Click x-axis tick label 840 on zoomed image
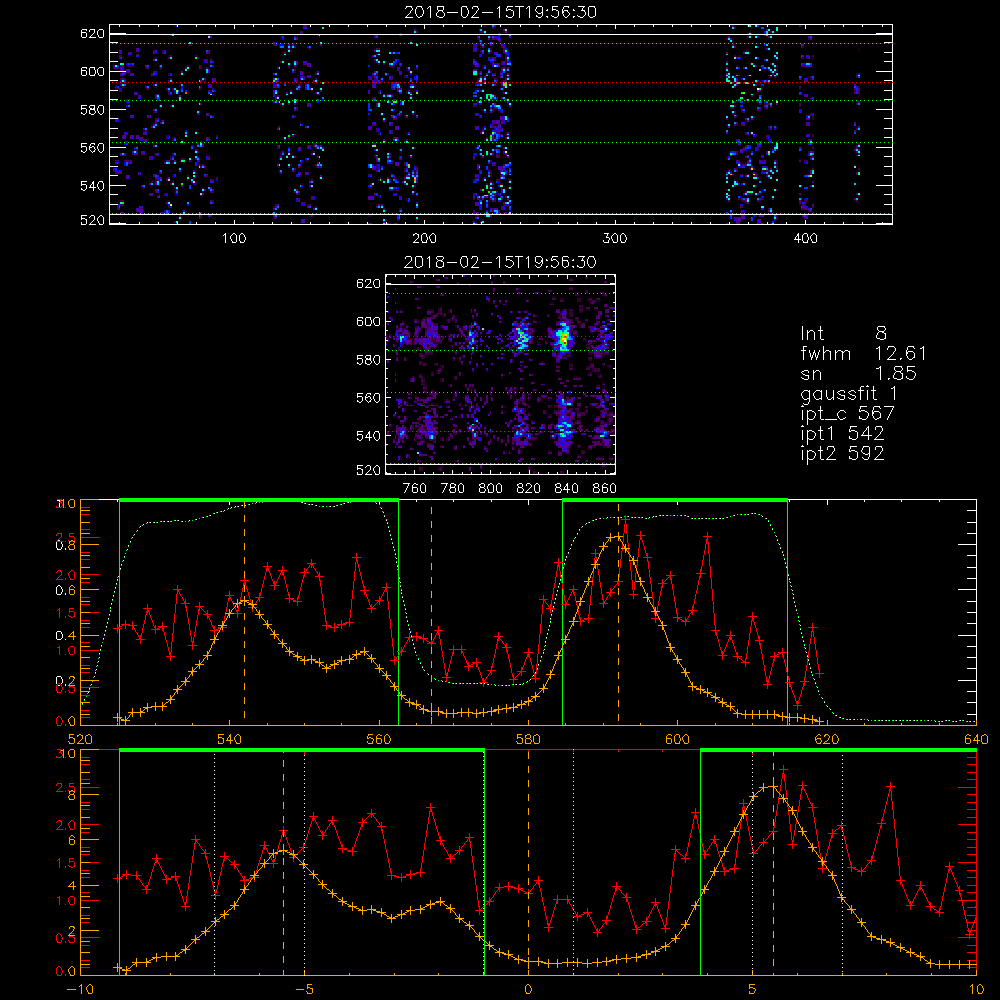The image size is (1000, 1000). tap(566, 489)
